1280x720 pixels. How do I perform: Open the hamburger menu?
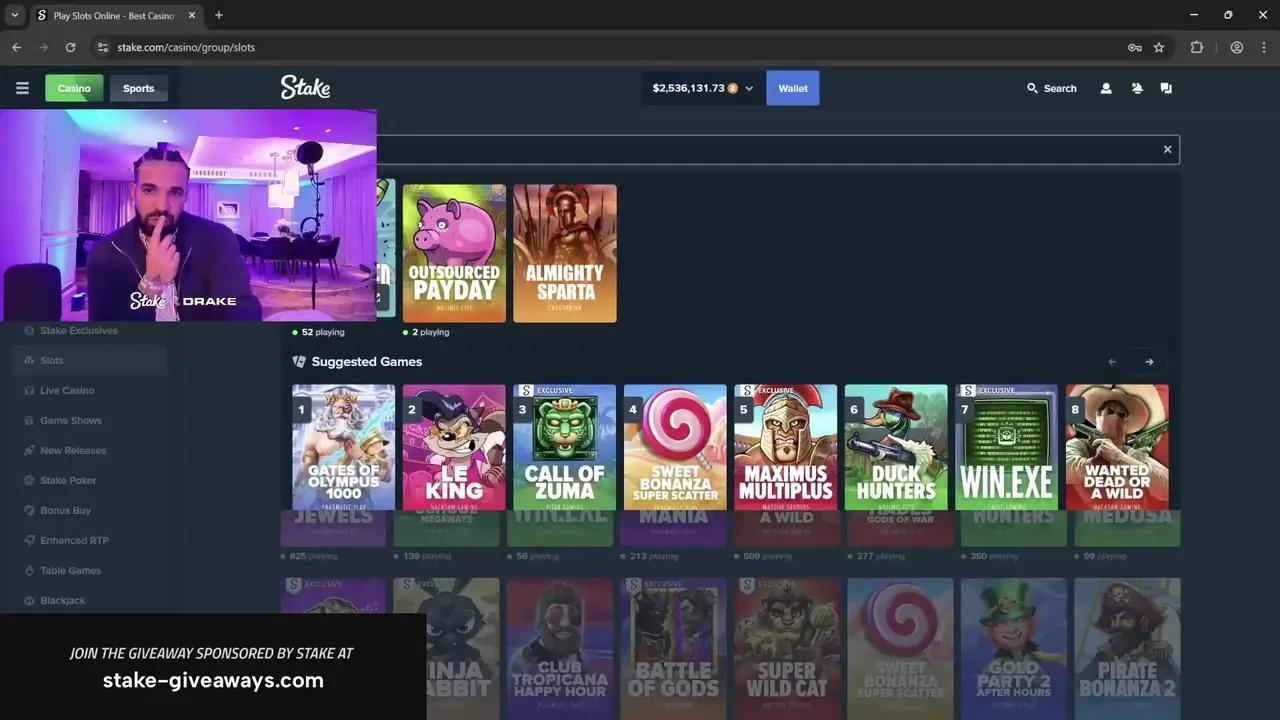(22, 88)
